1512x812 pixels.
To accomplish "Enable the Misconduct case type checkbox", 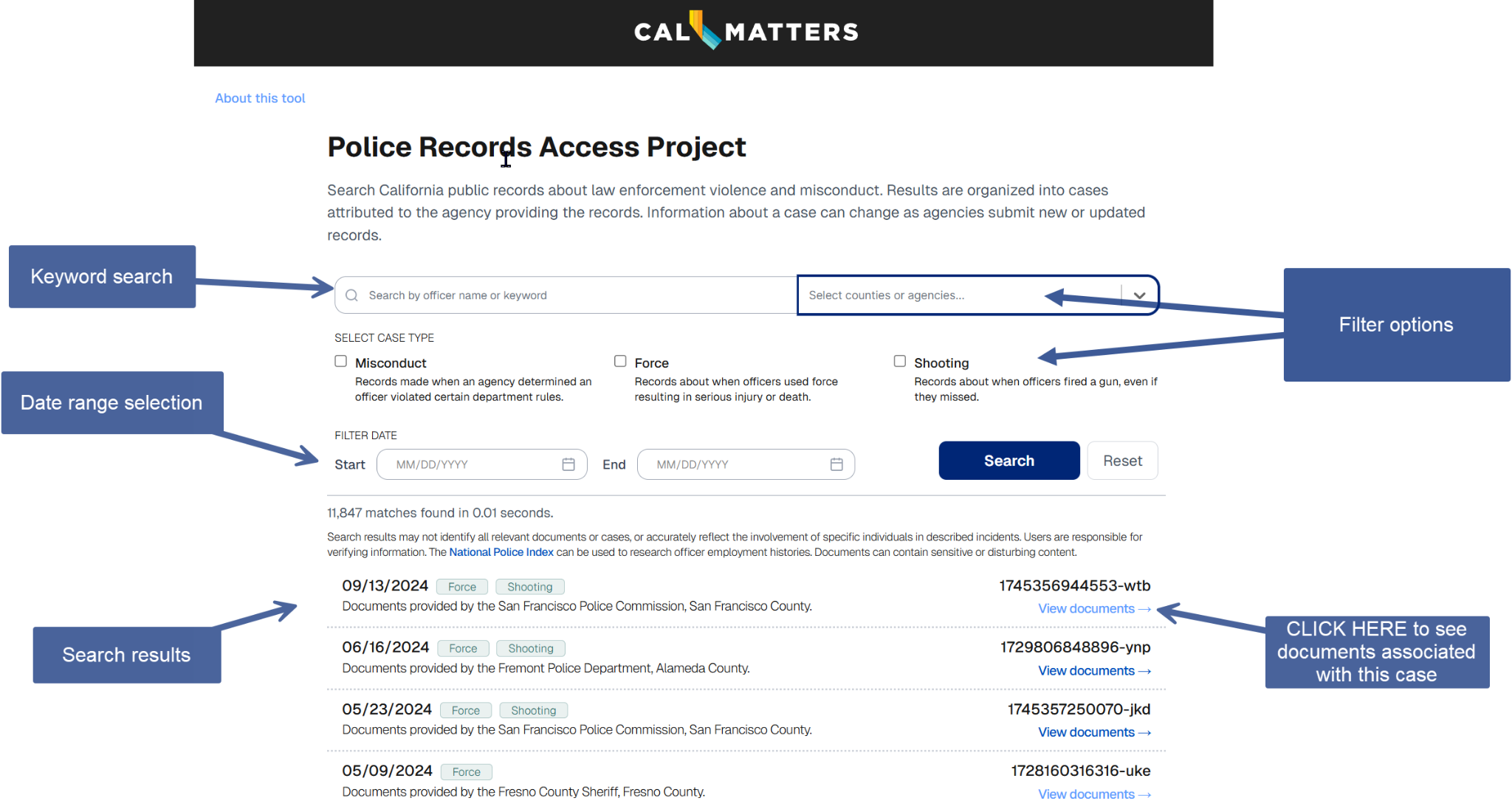I will [341, 361].
